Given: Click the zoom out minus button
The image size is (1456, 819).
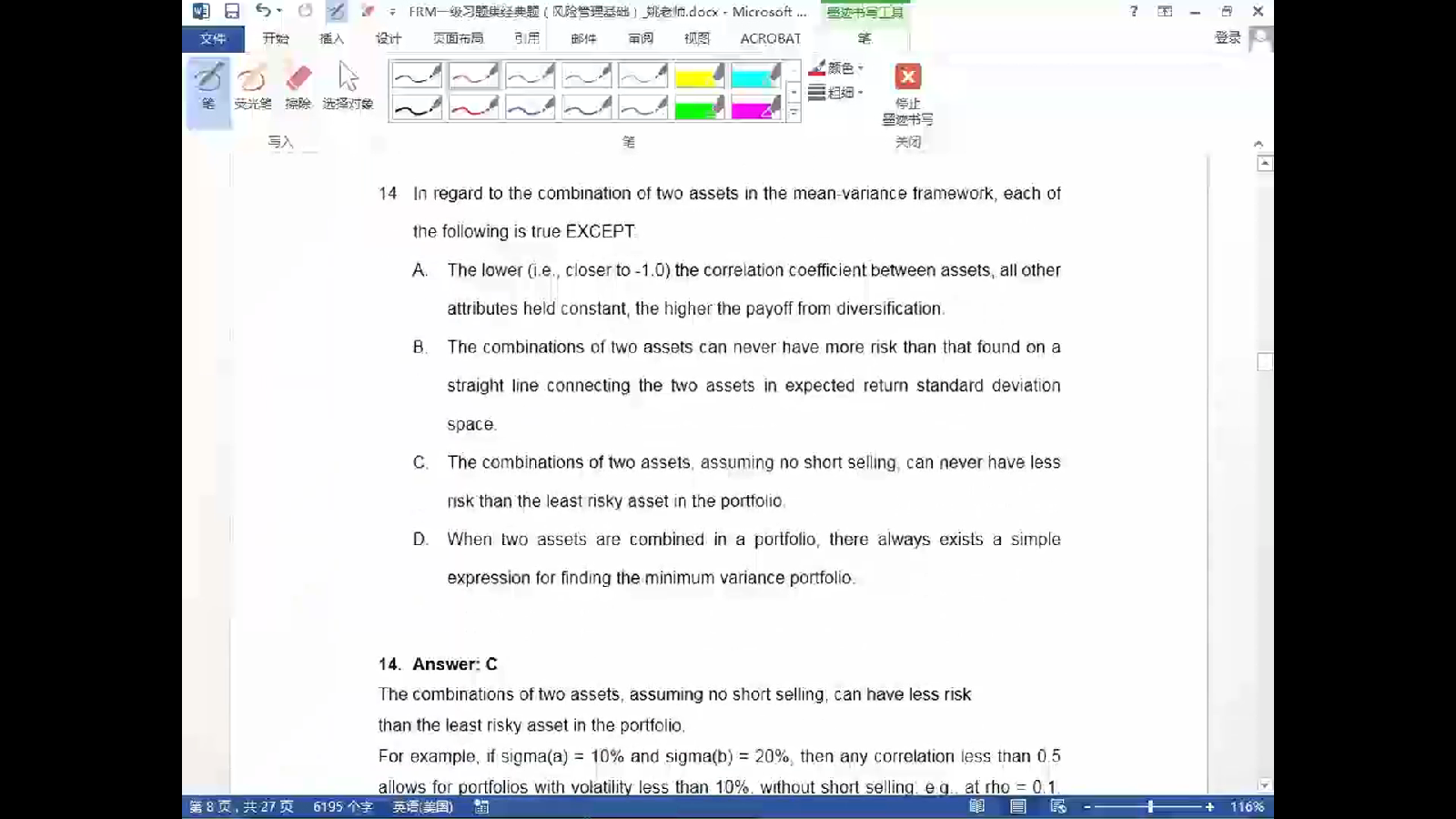Looking at the screenshot, I should coord(1087,806).
